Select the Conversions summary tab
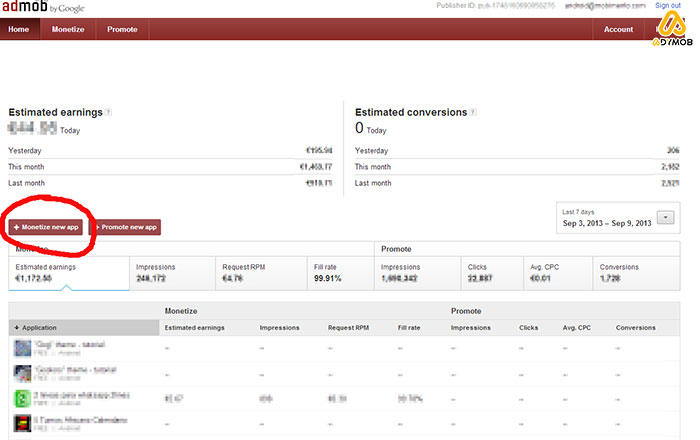700x440 pixels. pos(637,273)
